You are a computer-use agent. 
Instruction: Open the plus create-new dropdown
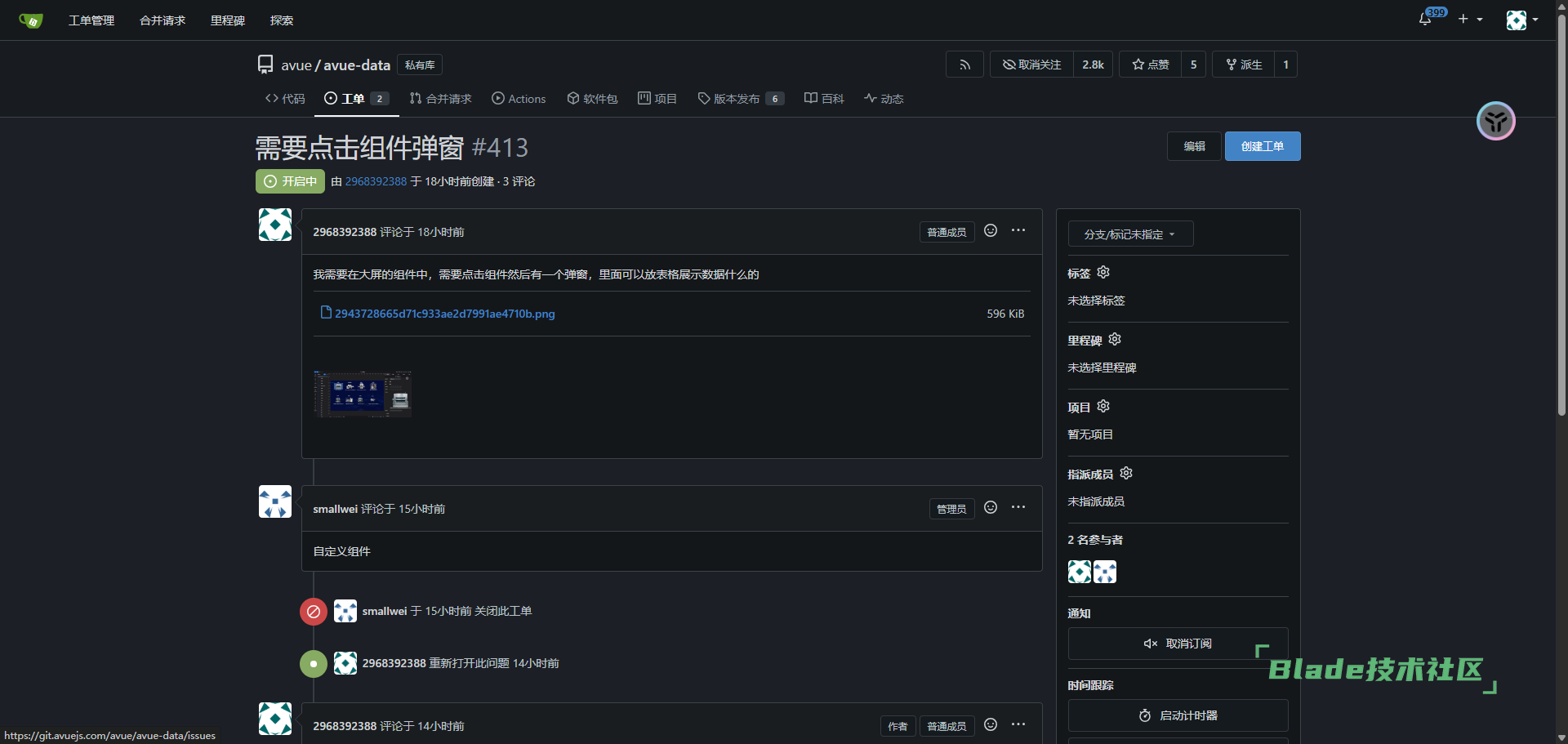pos(1470,19)
